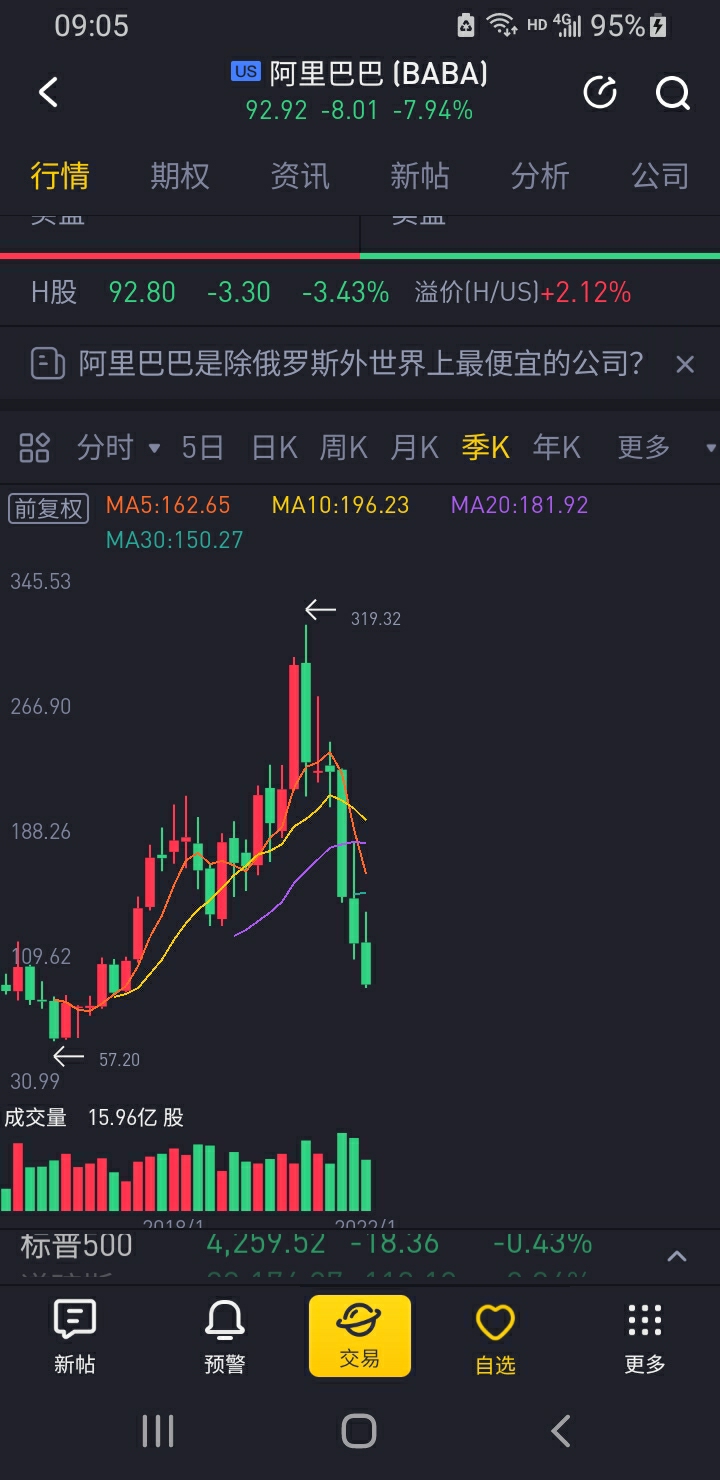Open 更多 grid in the bottom bar
Screen dimensions: 720x1480
click(645, 1336)
